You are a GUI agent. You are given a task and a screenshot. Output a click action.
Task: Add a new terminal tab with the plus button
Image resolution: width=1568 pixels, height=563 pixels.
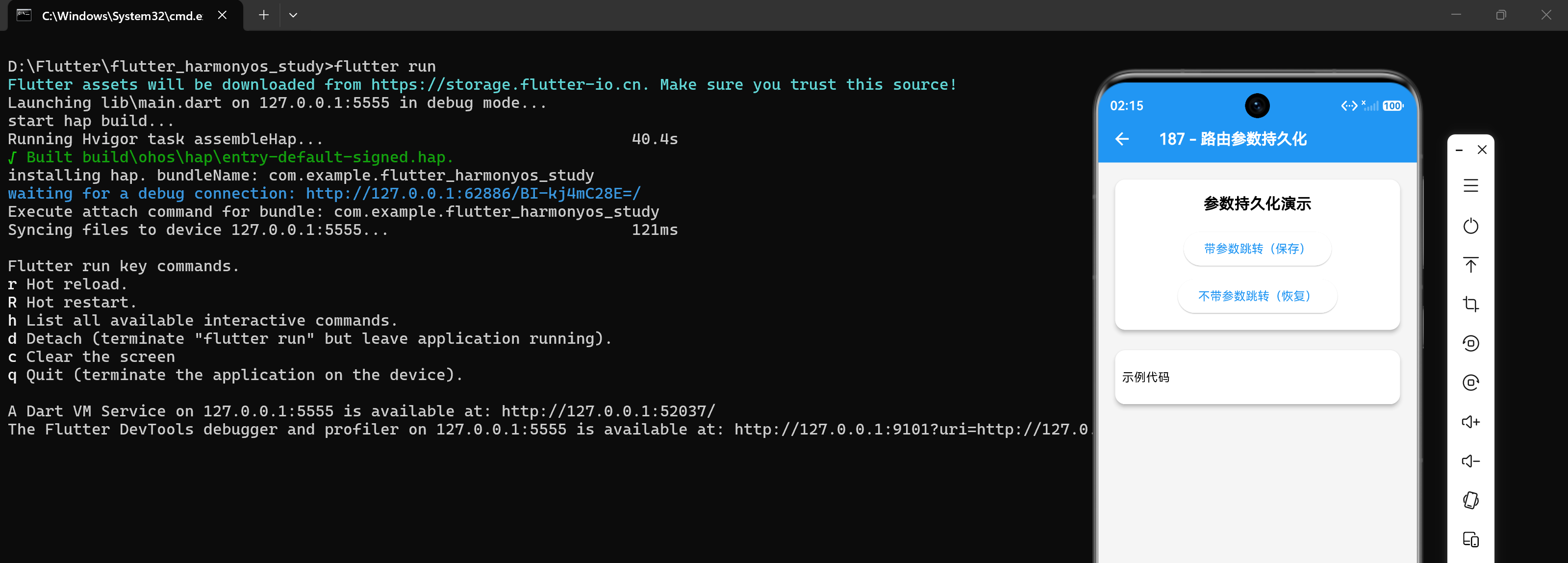[264, 15]
